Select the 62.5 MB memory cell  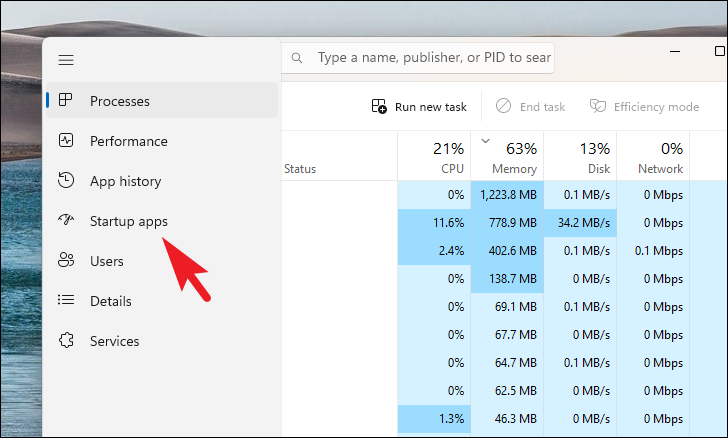tap(507, 391)
